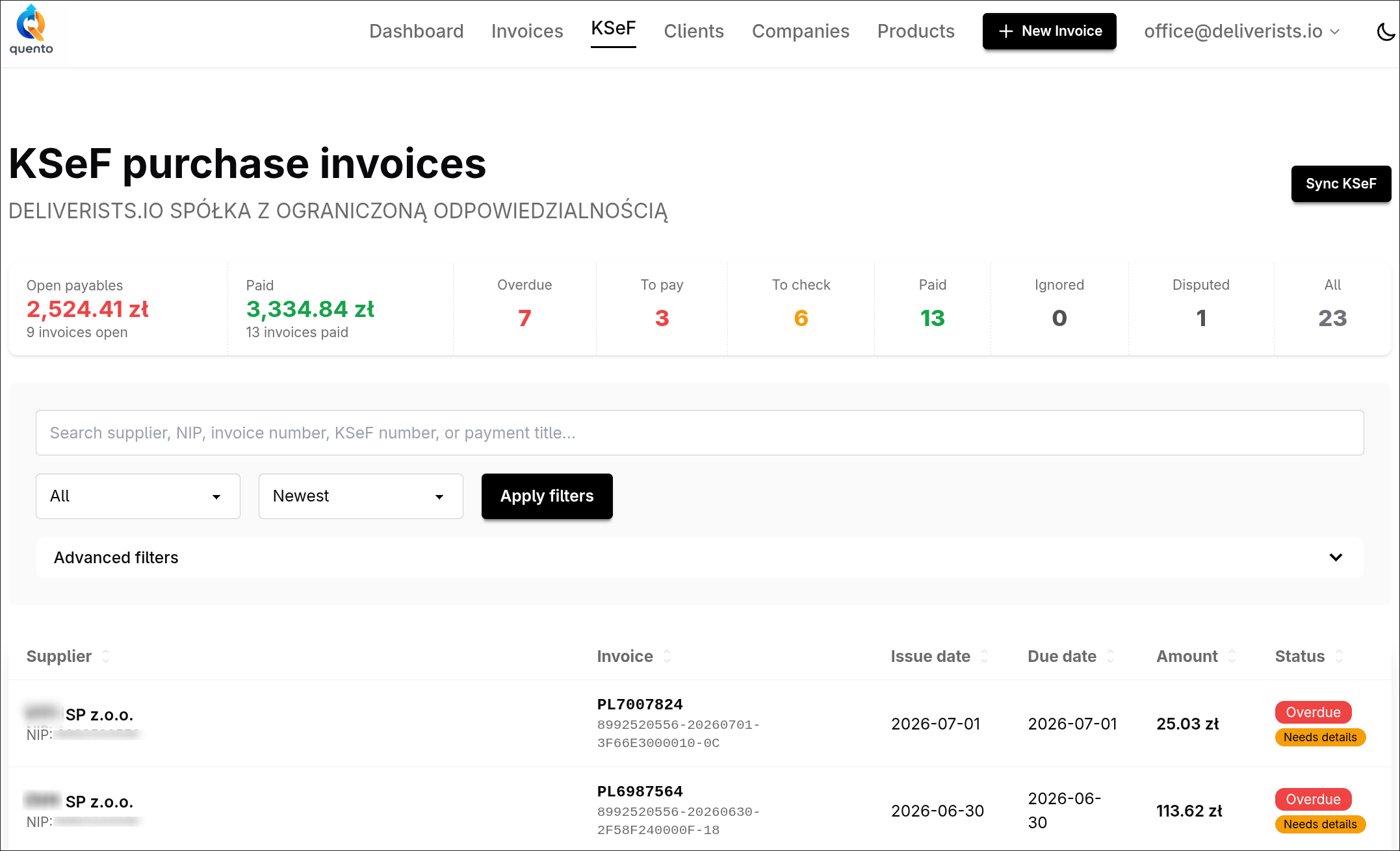This screenshot has width=1400, height=851.
Task: Toggle dark mode moon icon
Action: click(1386, 31)
